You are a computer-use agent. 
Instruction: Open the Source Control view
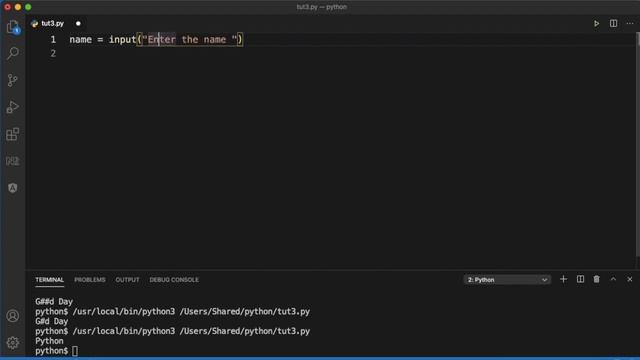click(13, 80)
